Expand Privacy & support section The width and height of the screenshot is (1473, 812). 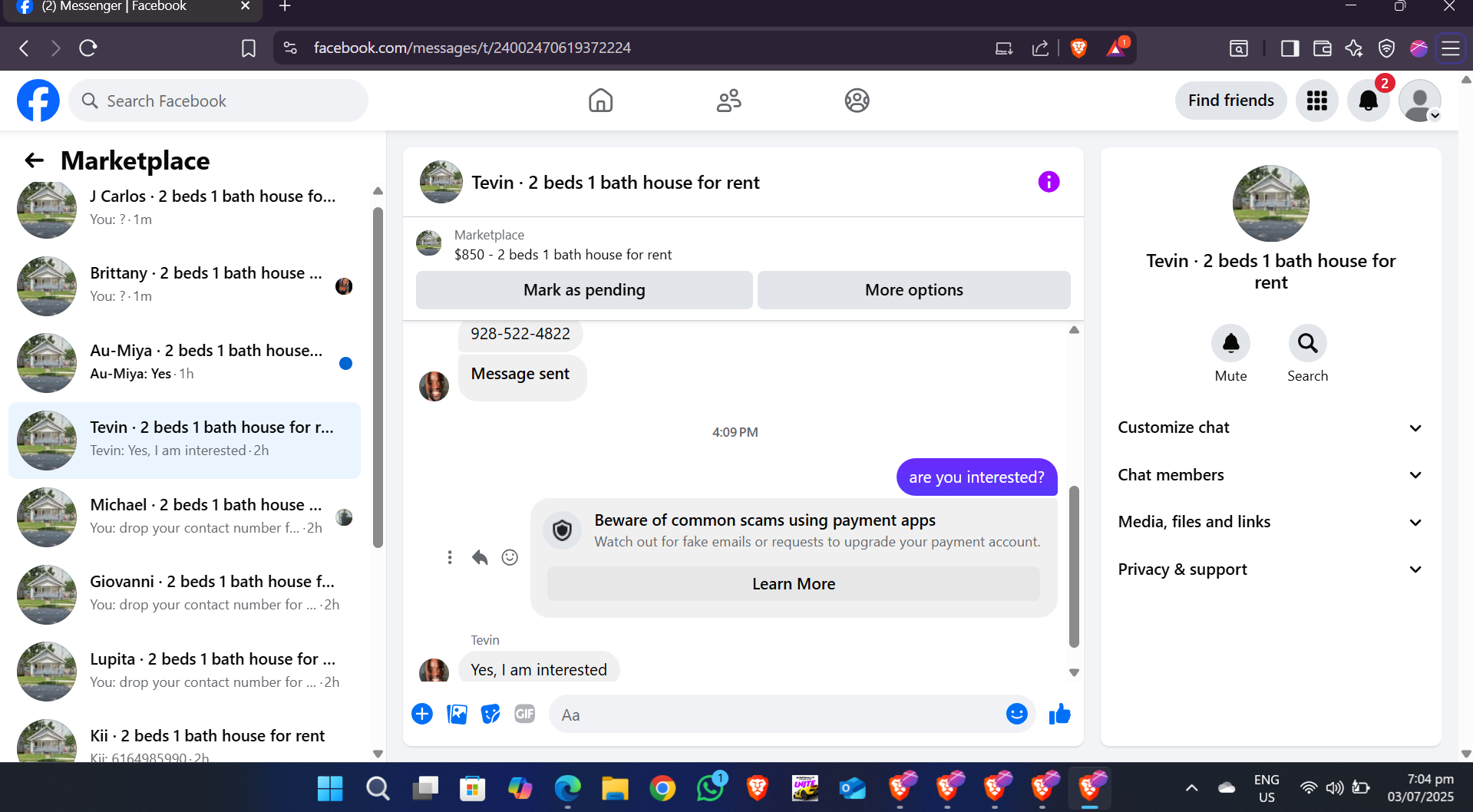coord(1270,569)
